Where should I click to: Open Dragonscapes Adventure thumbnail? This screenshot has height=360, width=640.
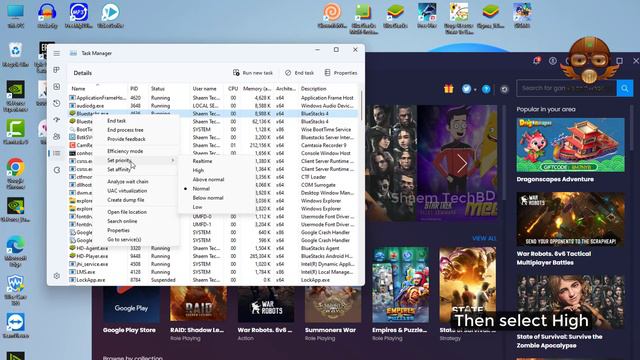point(570,145)
